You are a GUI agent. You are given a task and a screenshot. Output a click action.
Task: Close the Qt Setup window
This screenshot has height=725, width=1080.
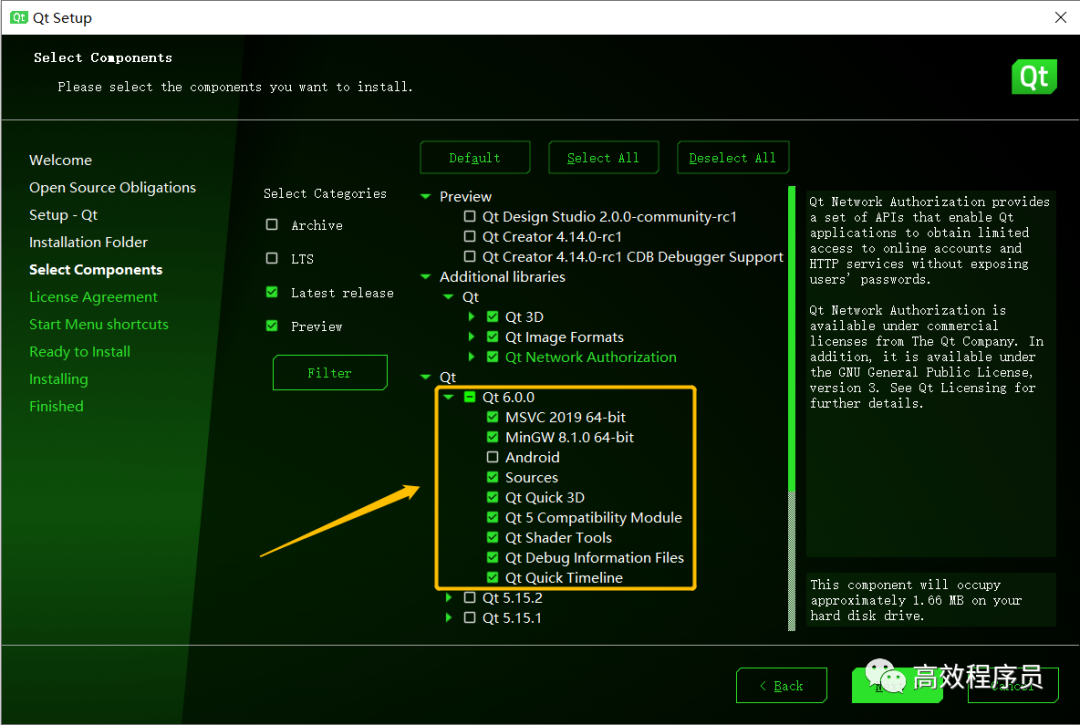[1061, 18]
